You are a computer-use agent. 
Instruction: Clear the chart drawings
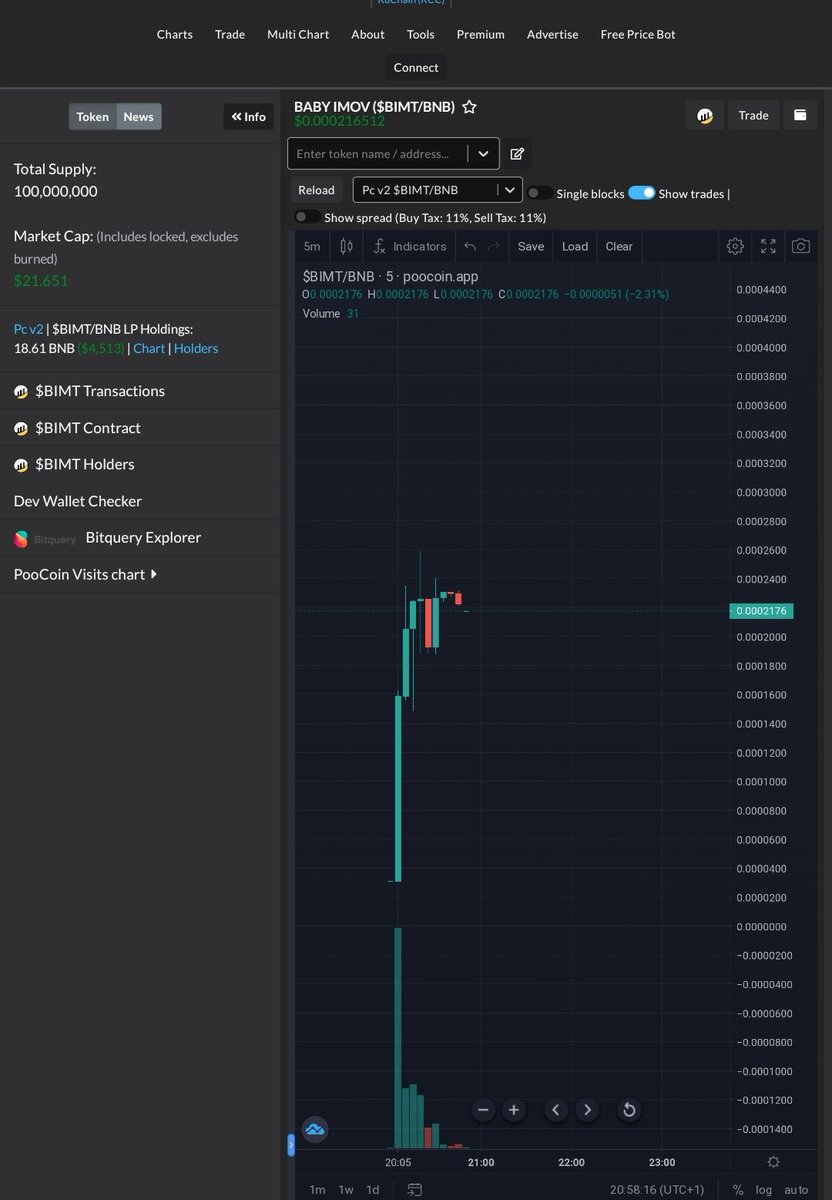tap(619, 246)
